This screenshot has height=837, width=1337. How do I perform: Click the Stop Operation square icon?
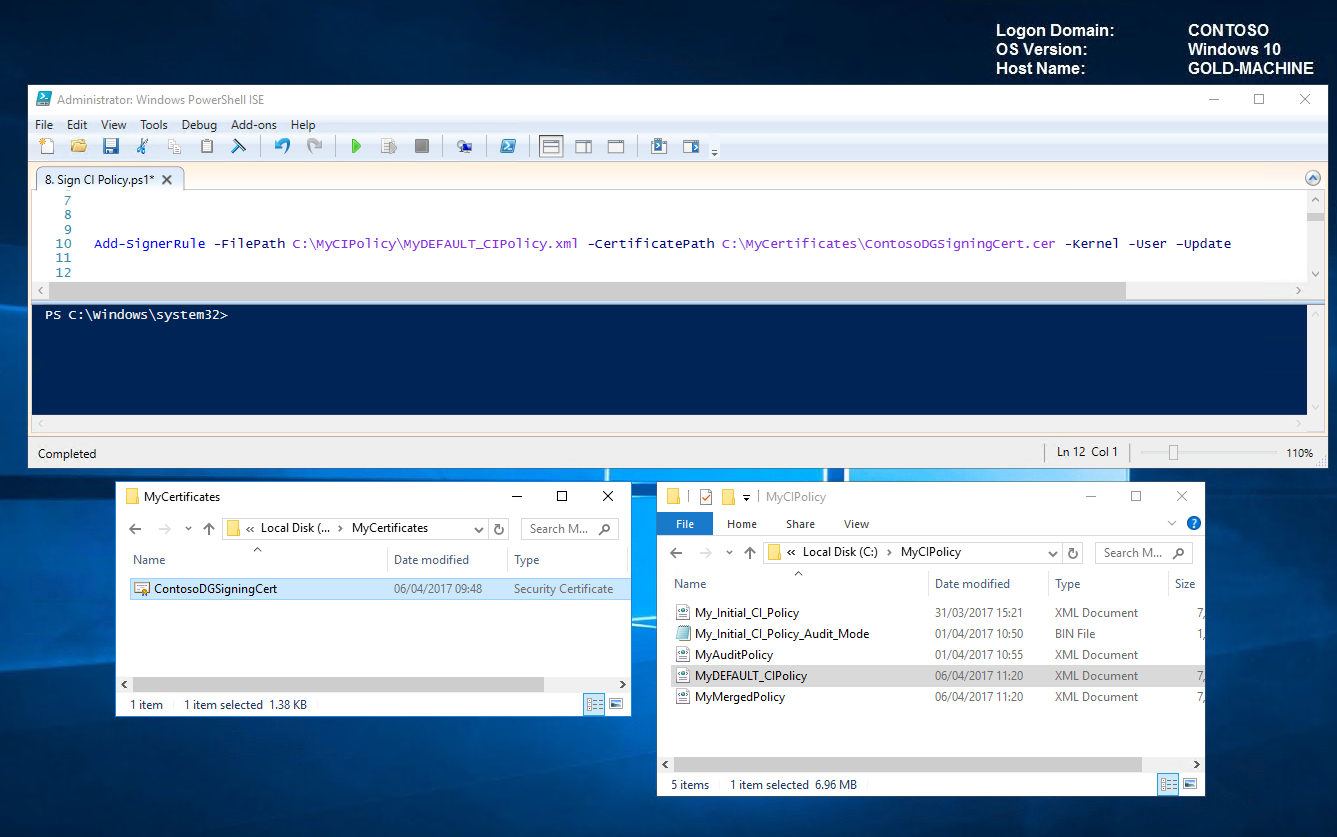(421, 147)
